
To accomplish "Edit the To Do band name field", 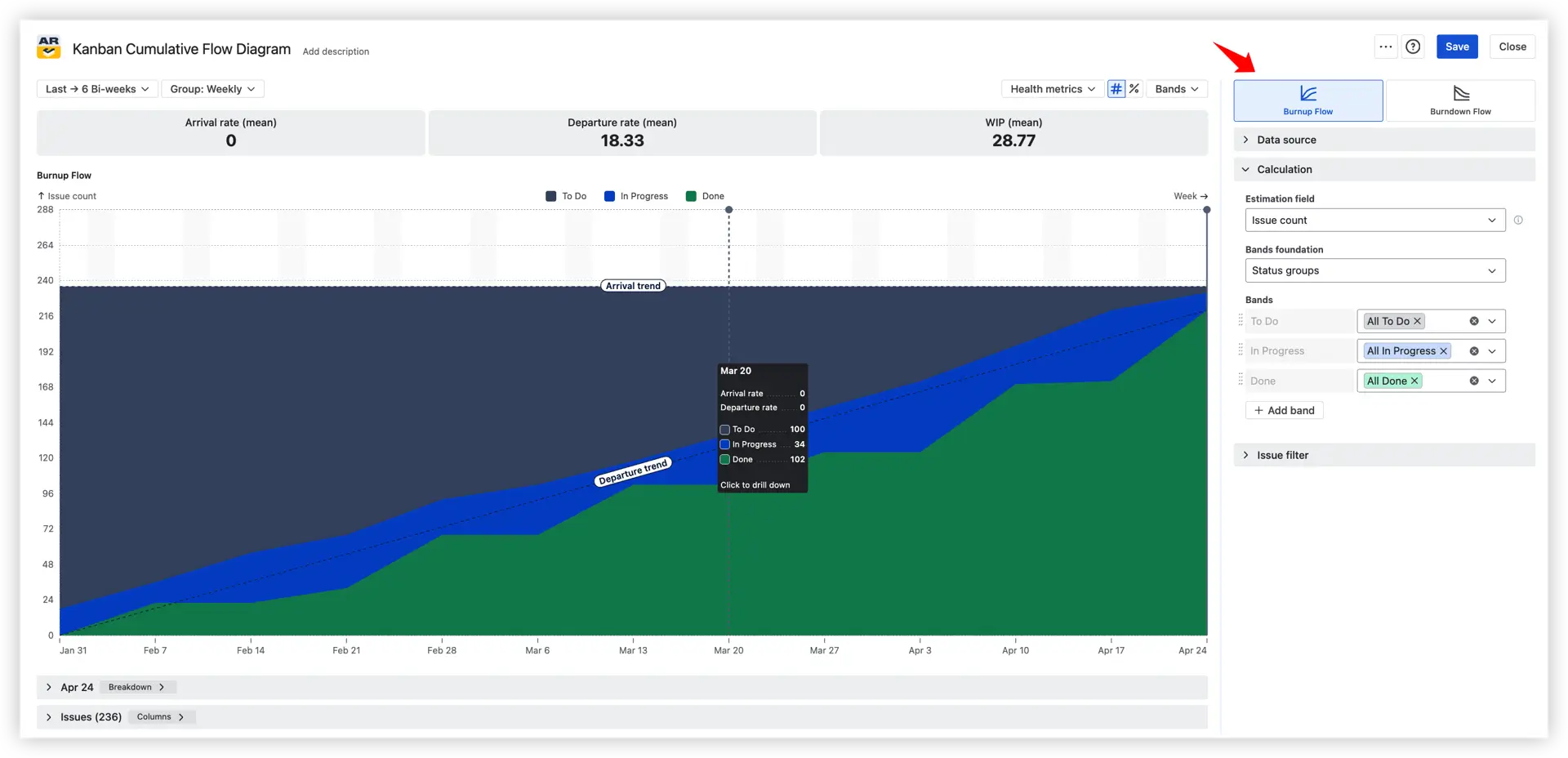I will coord(1300,321).
